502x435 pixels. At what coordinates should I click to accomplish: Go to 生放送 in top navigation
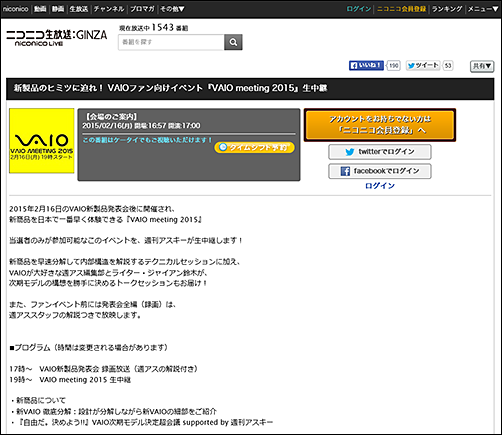click(79, 9)
